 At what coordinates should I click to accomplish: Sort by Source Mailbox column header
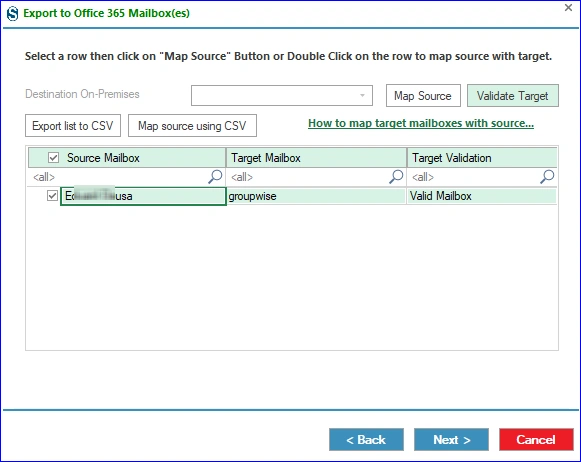coord(127,157)
